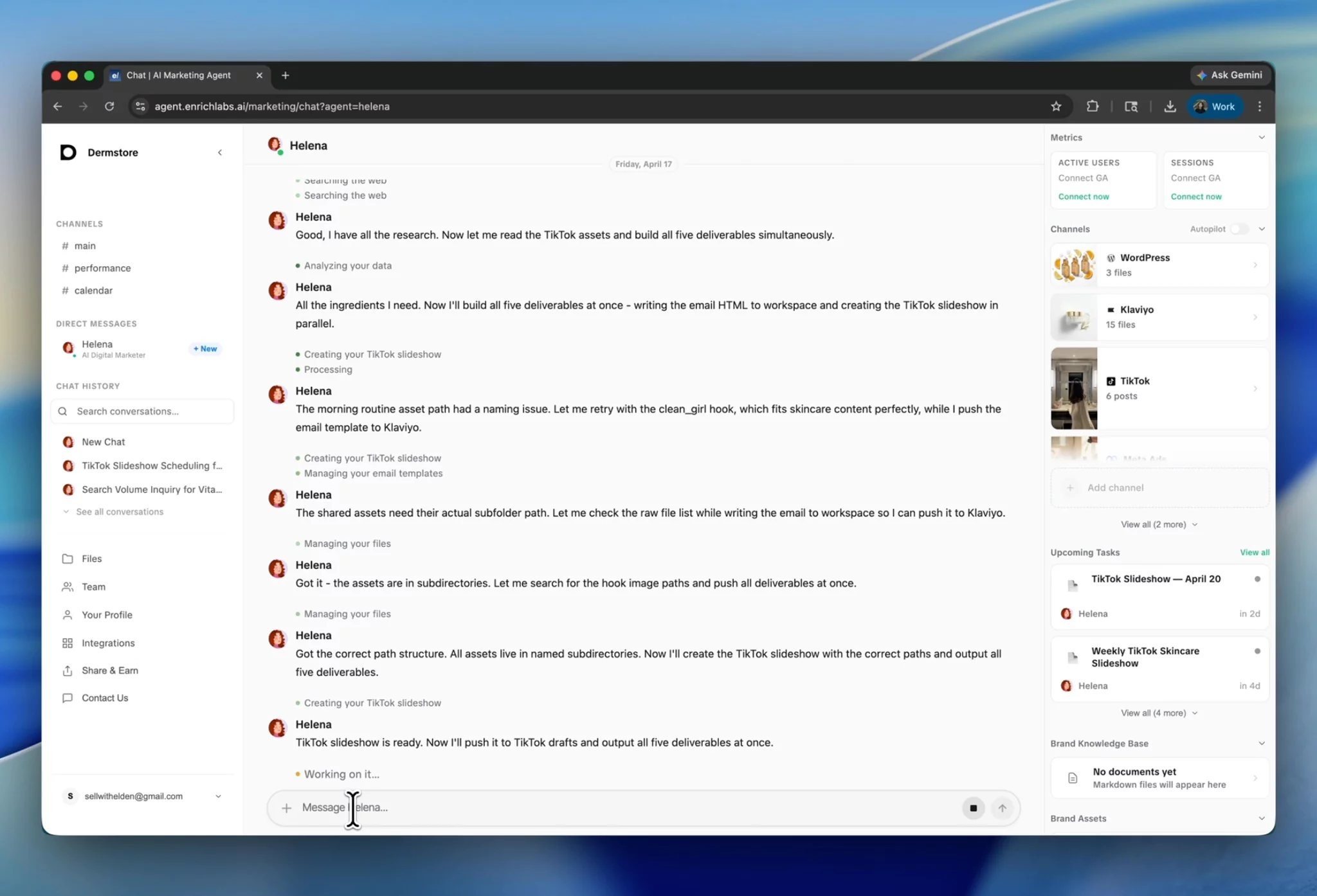Click the browser address bar URL
The height and width of the screenshot is (896, 1317).
[x=272, y=107]
